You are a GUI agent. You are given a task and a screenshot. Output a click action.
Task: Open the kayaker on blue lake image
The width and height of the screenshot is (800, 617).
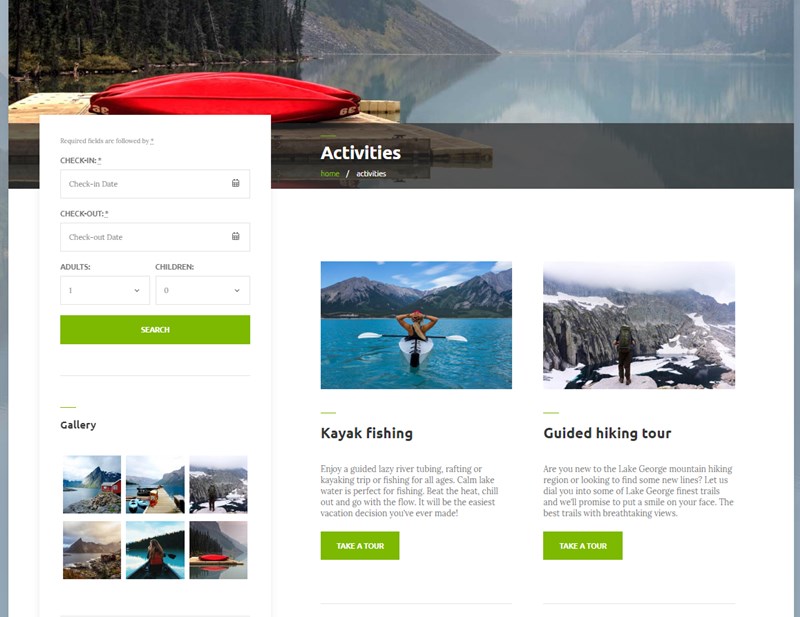point(416,325)
